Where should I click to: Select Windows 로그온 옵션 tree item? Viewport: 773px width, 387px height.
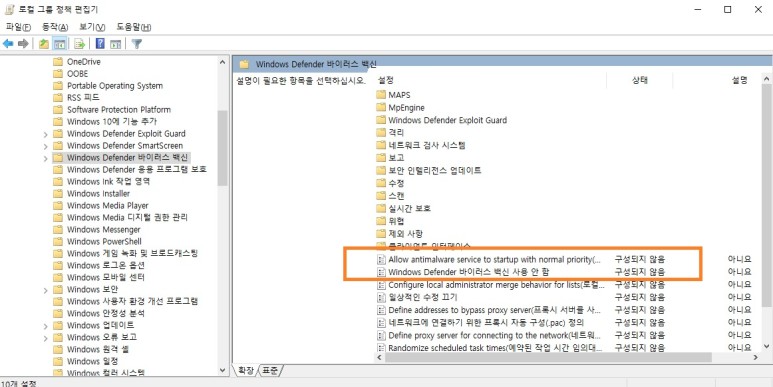point(105,265)
